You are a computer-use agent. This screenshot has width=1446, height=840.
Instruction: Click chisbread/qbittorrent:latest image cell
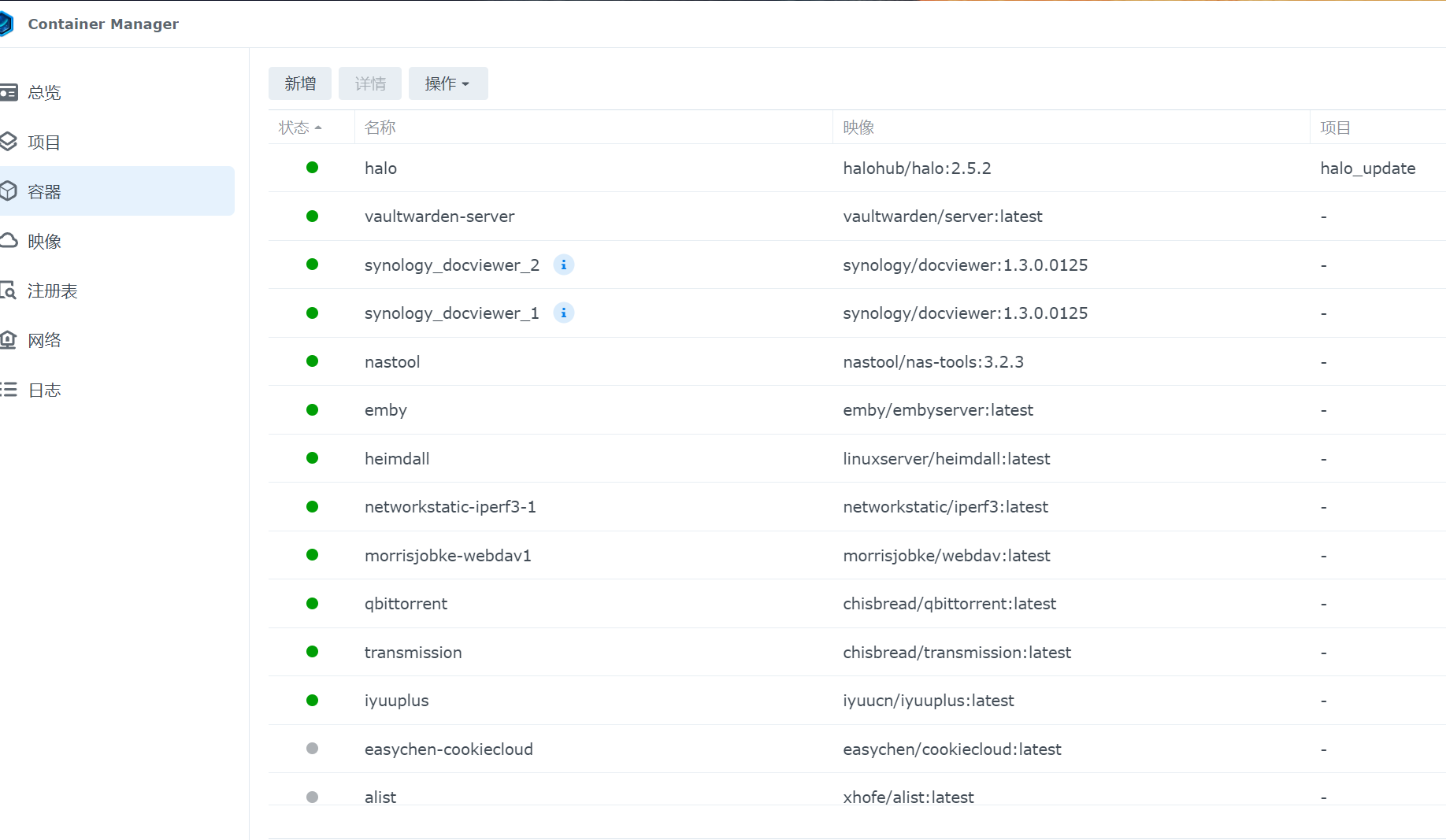[950, 604]
